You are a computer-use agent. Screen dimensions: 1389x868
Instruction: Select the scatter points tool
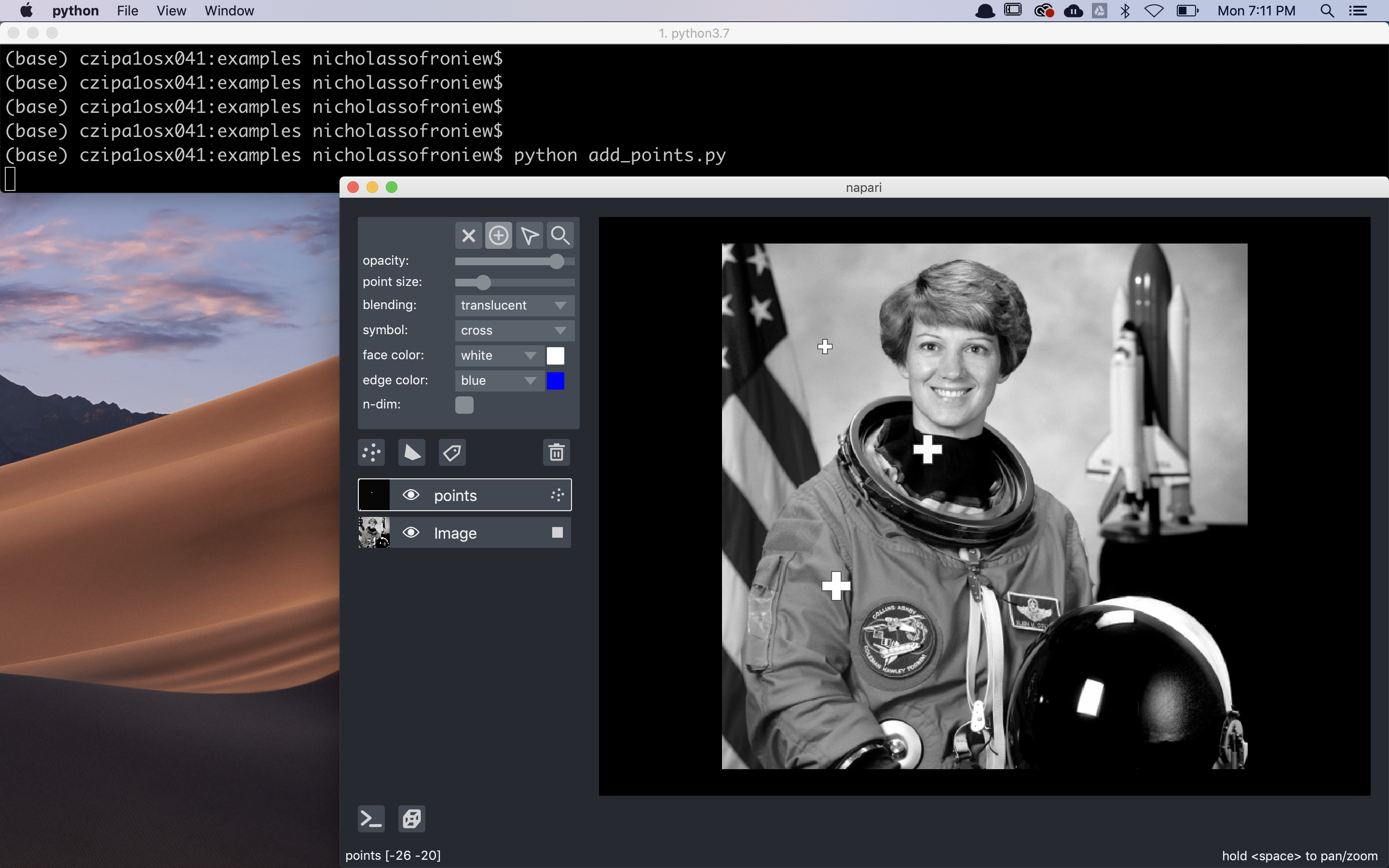pyautogui.click(x=371, y=452)
